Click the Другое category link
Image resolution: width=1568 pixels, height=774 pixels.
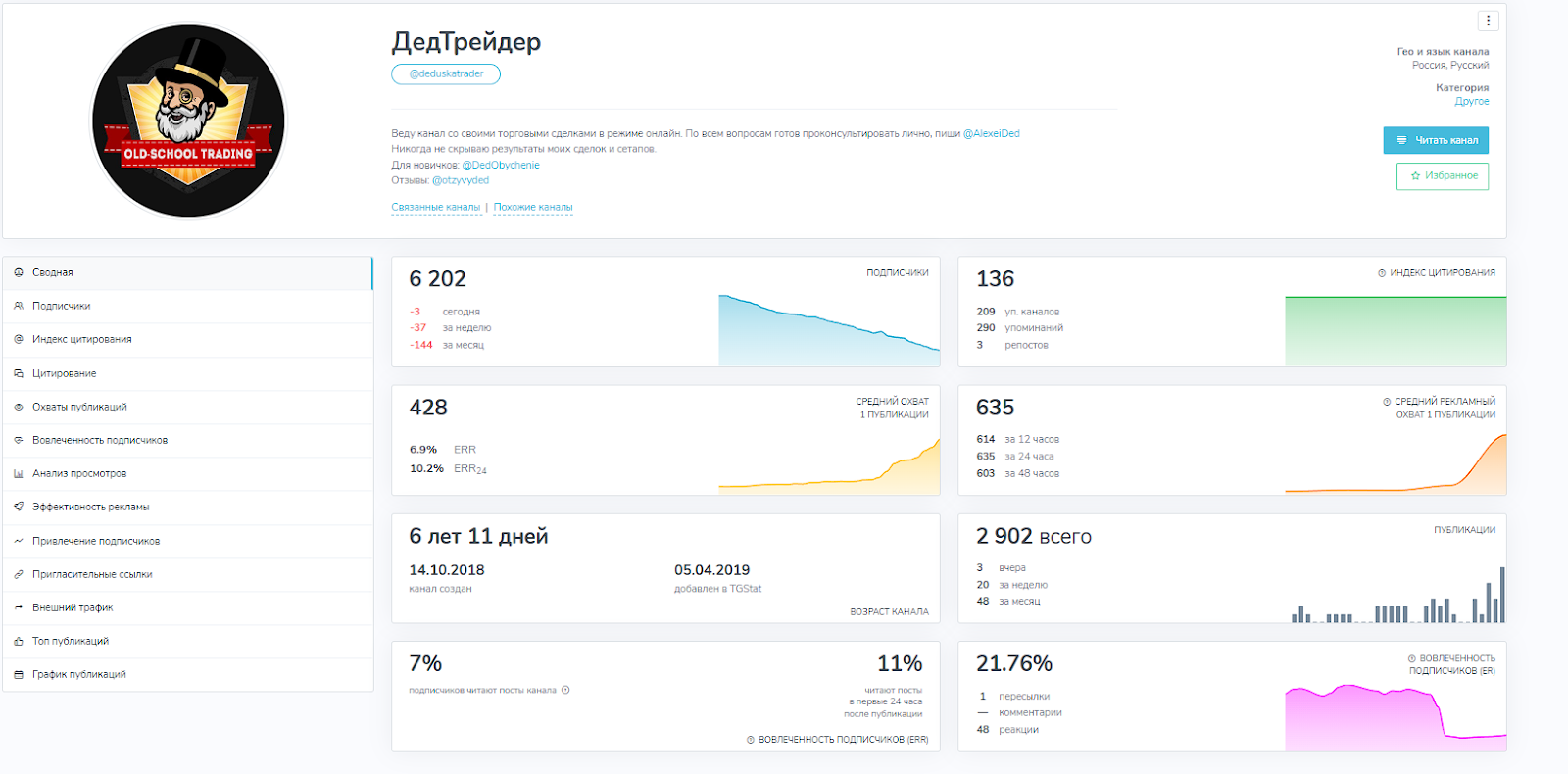click(x=1471, y=101)
